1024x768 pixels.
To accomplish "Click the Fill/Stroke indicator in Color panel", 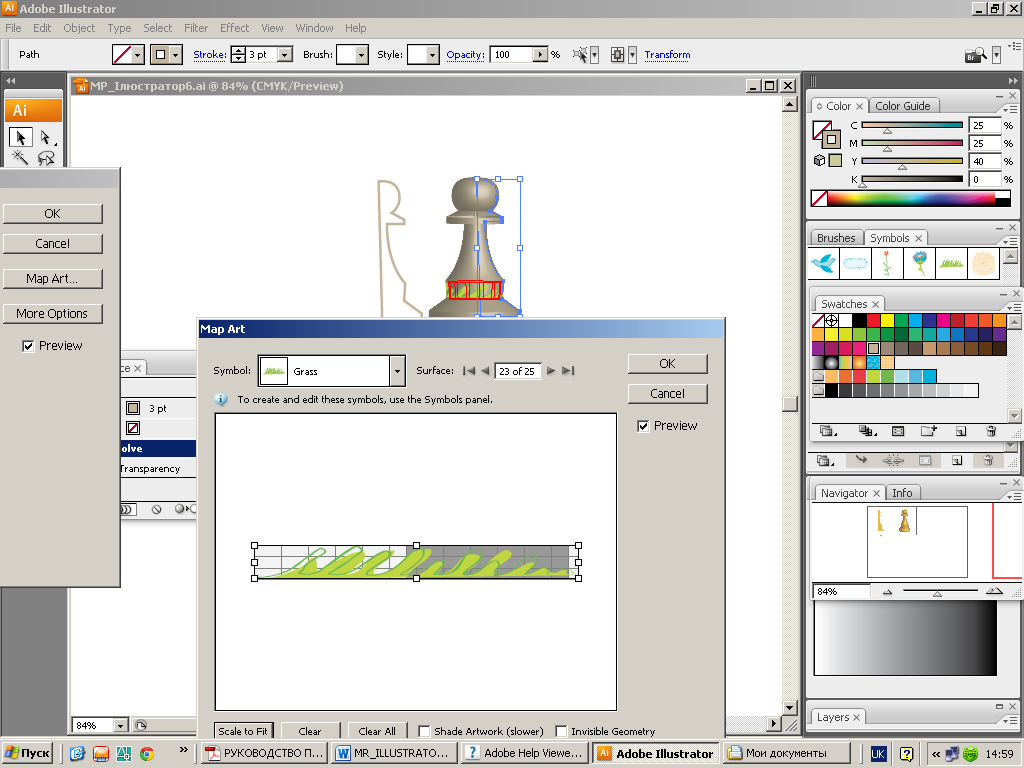I will tap(827, 133).
